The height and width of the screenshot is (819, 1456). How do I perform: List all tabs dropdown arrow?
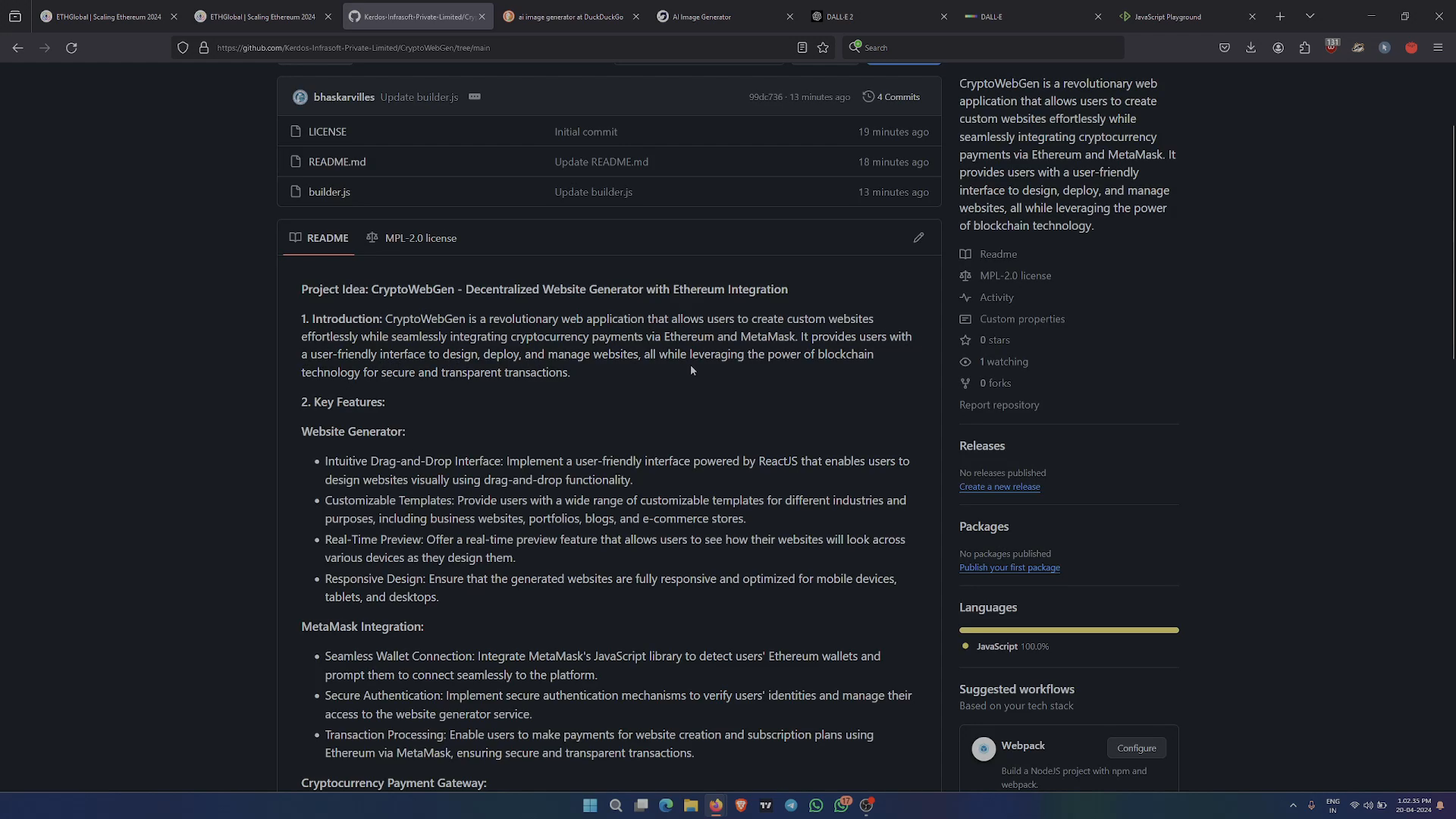tap(1310, 16)
